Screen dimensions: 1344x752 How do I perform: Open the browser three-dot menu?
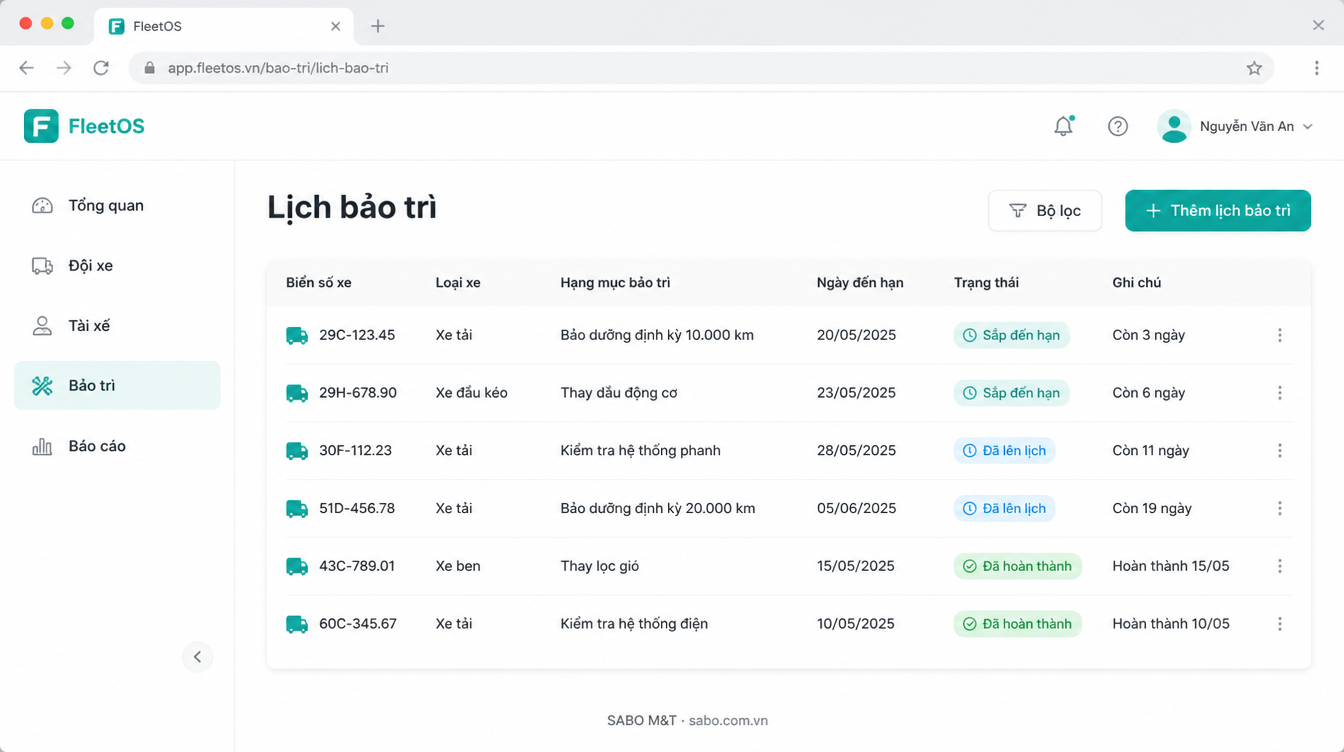(x=1316, y=68)
